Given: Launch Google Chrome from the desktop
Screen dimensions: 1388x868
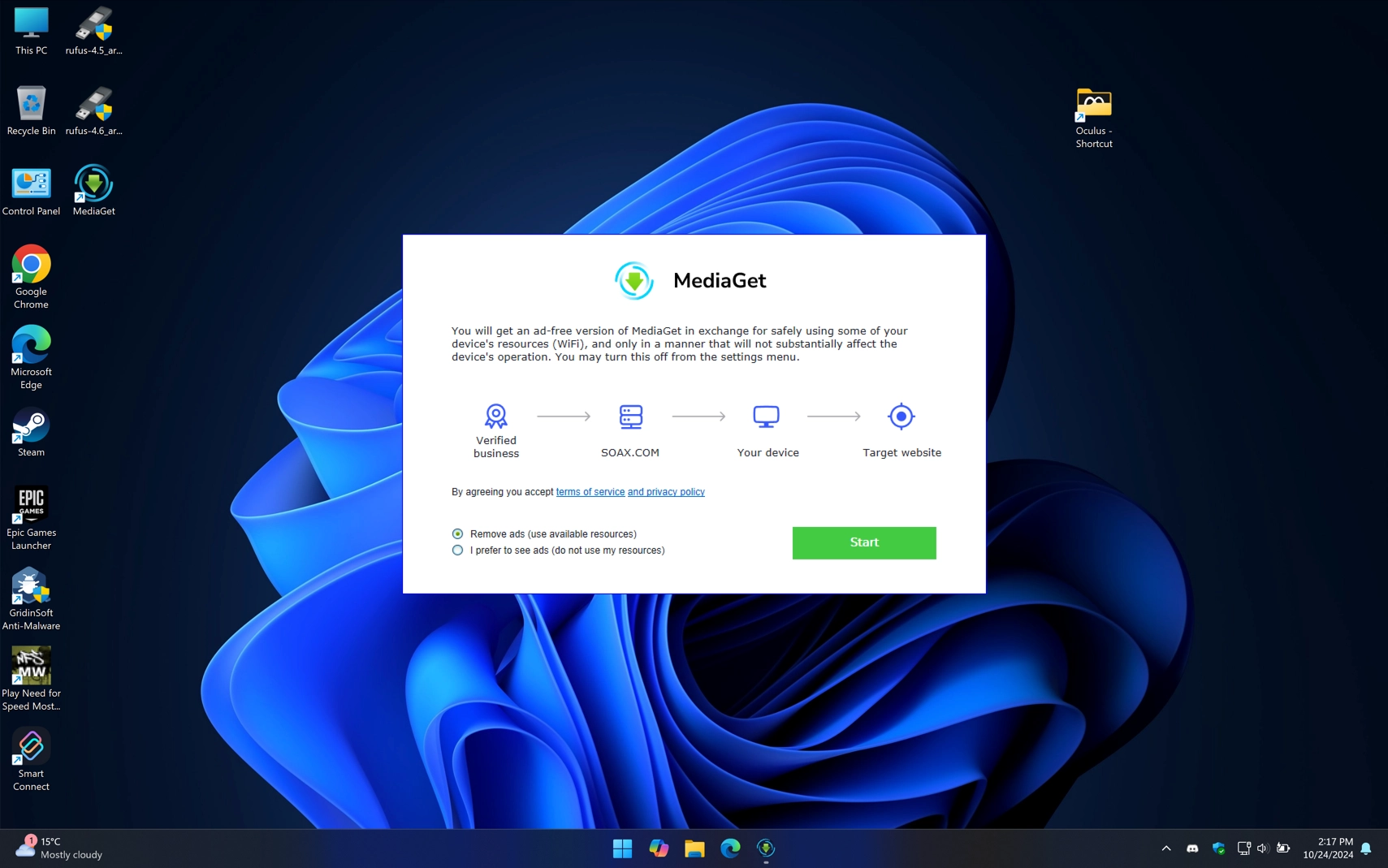Looking at the screenshot, I should (31, 263).
